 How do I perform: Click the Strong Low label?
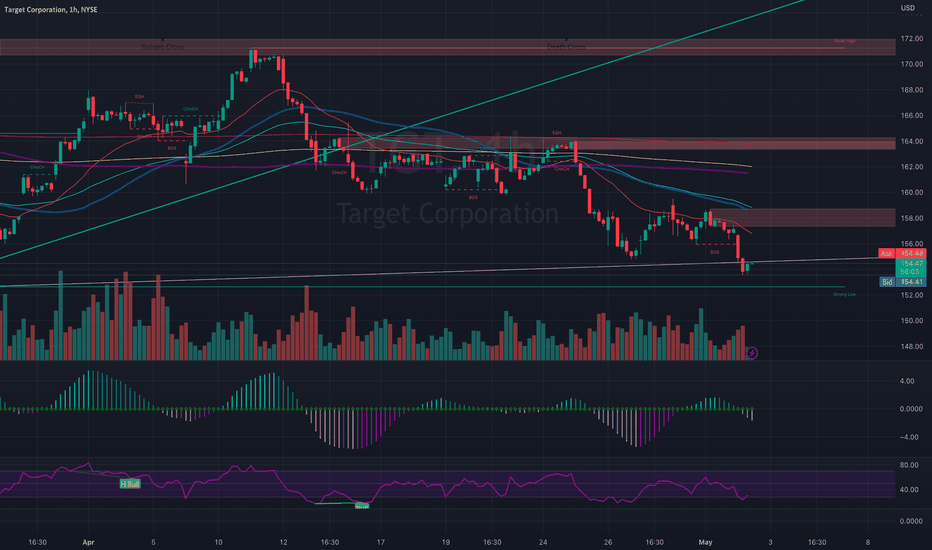pos(844,294)
